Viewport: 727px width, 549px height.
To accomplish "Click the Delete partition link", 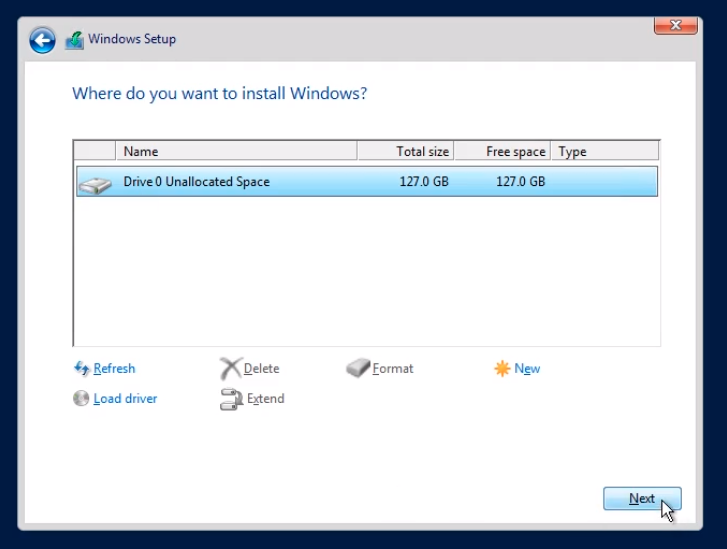I will pos(261,369).
